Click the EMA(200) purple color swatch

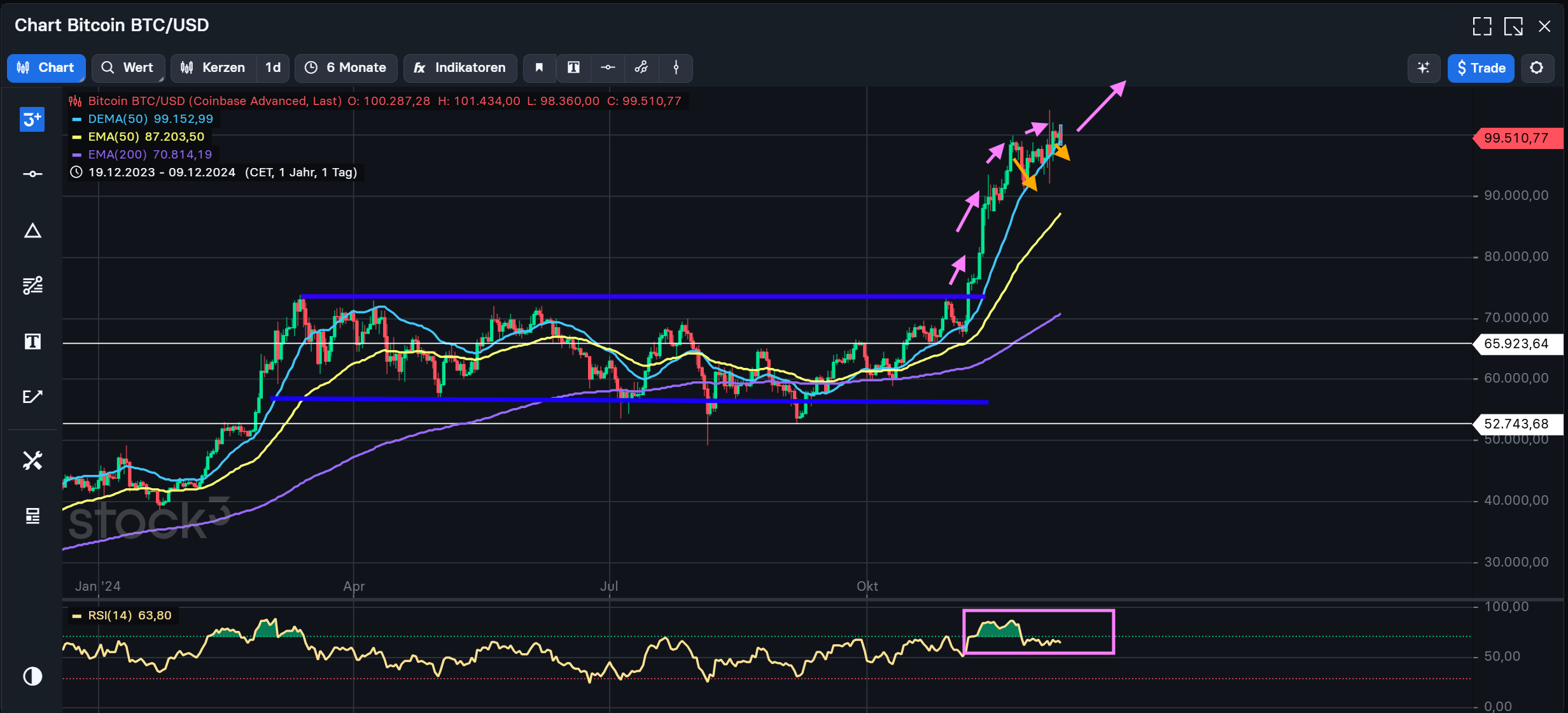click(77, 155)
